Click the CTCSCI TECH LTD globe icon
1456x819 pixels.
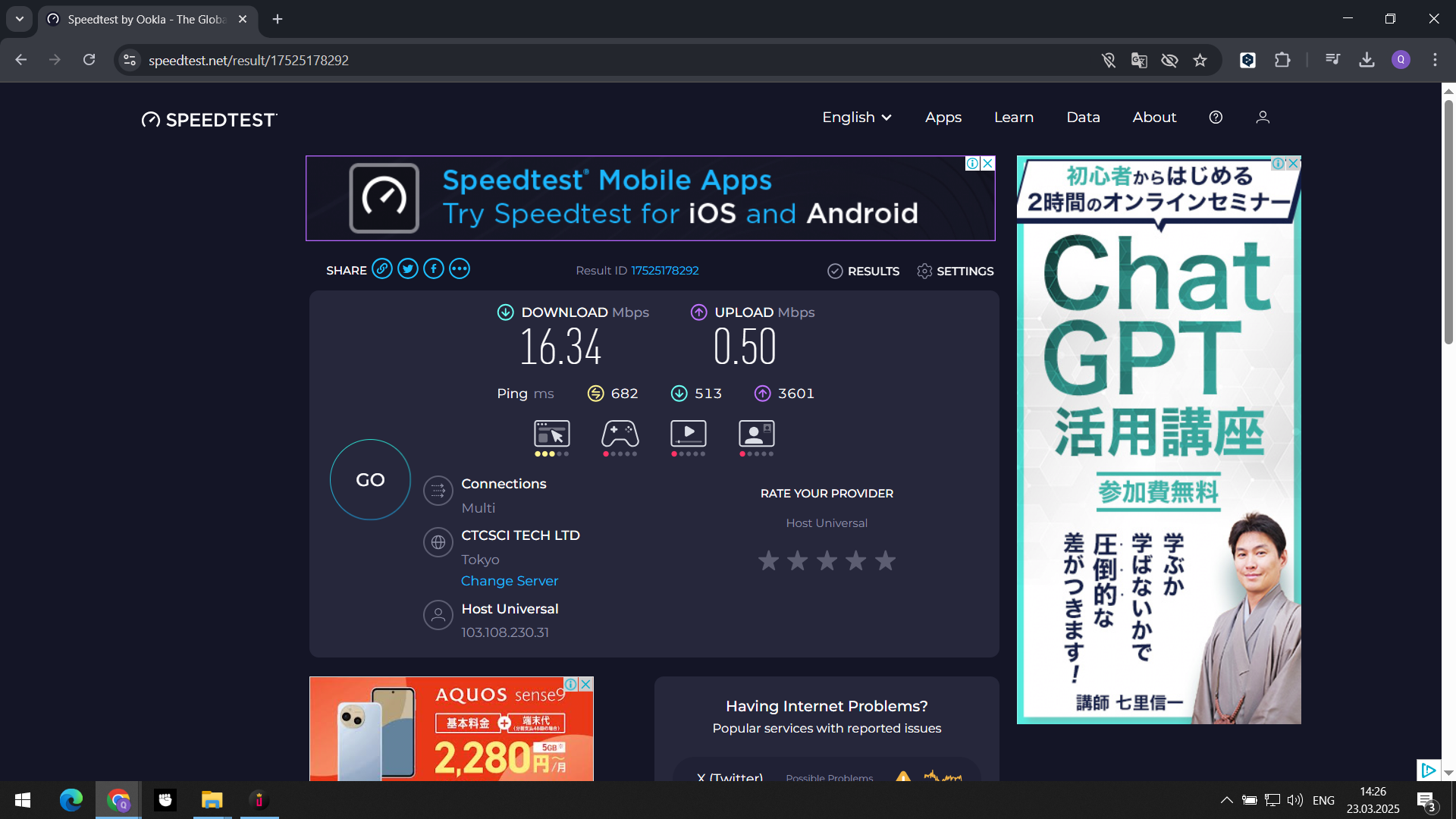438,543
